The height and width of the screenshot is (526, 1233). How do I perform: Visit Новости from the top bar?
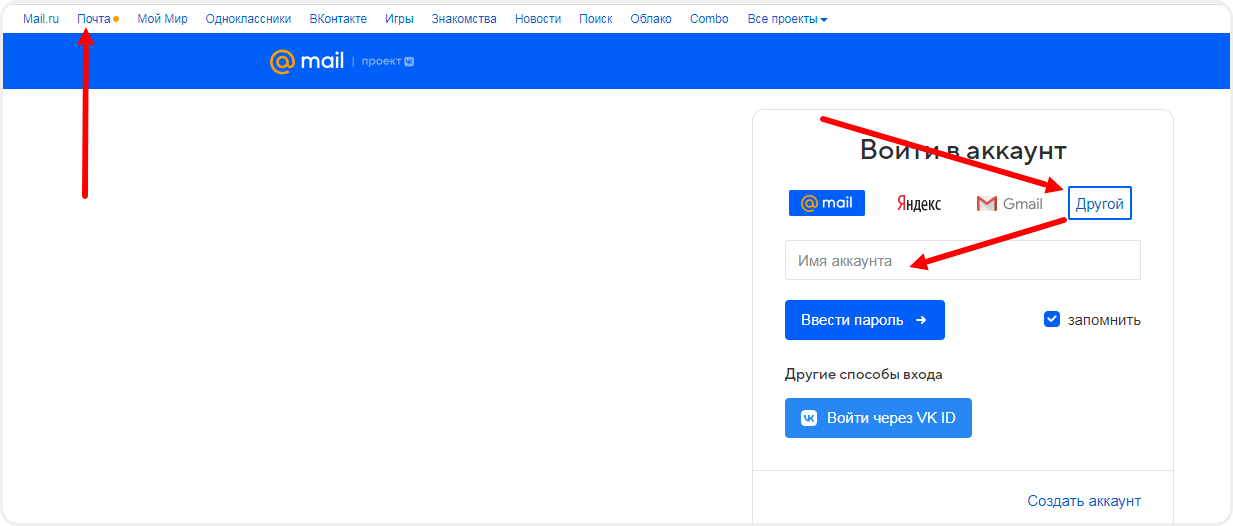tap(537, 19)
